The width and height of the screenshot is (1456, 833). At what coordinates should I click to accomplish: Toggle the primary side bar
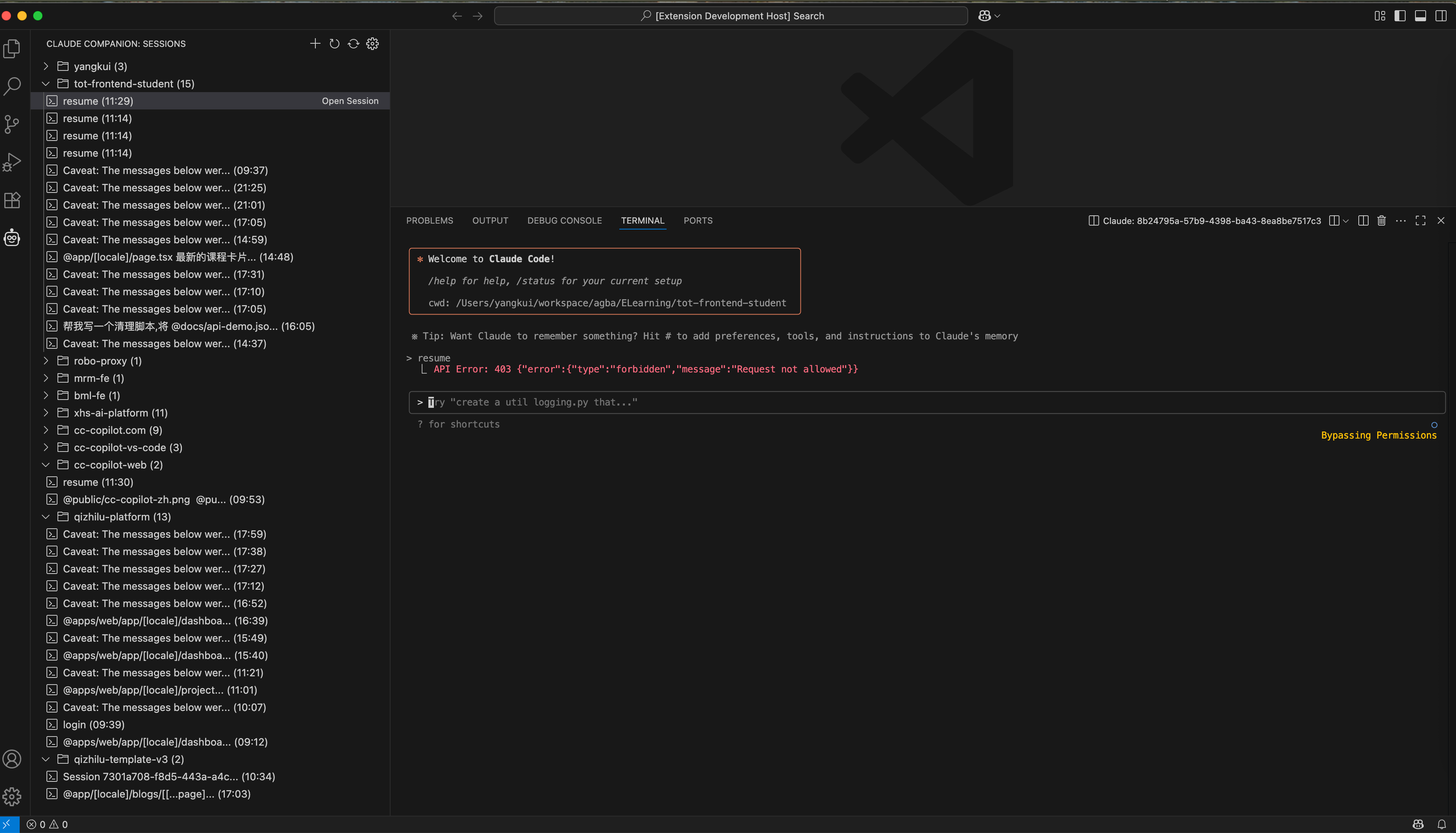[x=1400, y=16]
